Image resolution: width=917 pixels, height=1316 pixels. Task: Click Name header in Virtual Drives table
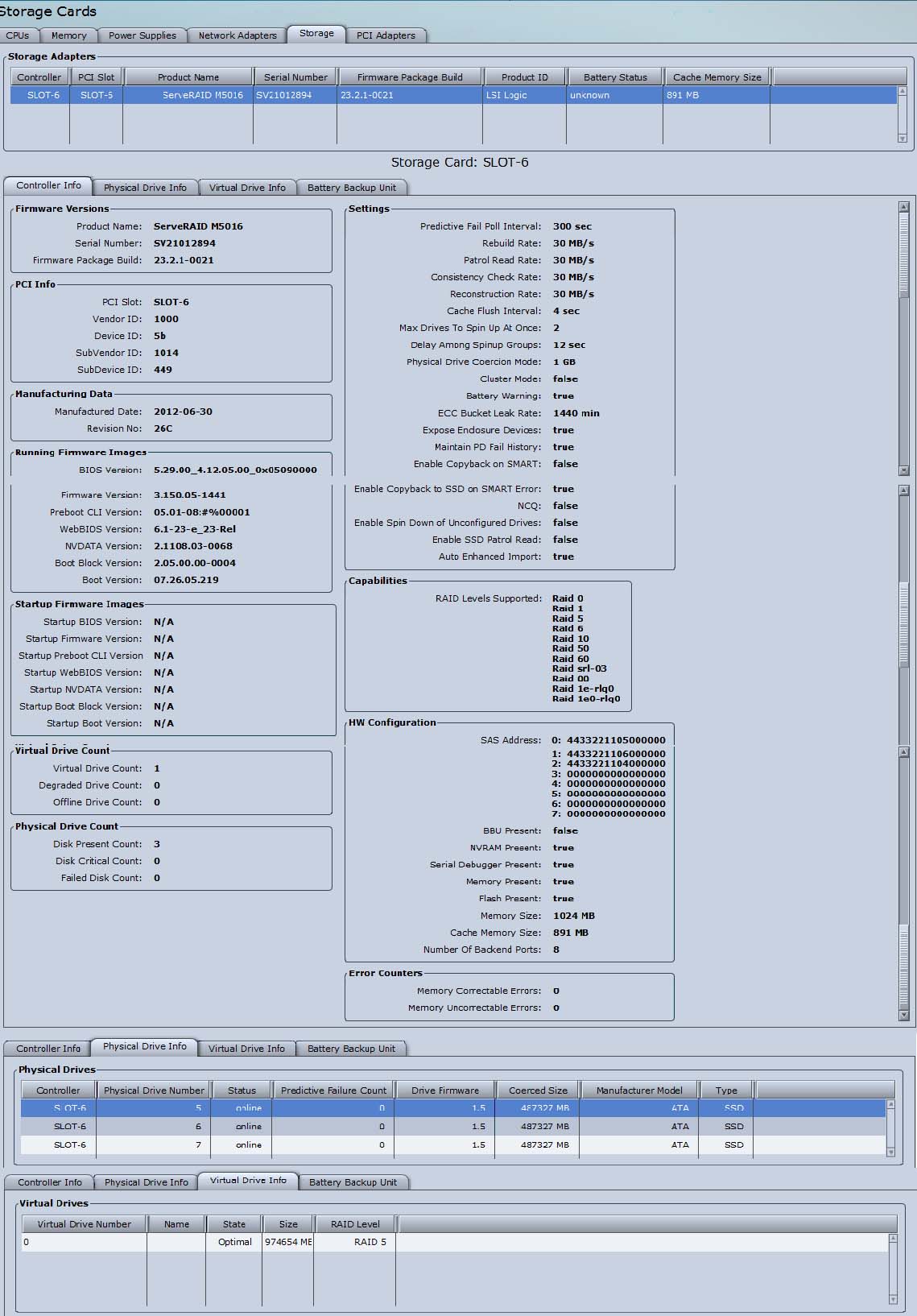176,1224
